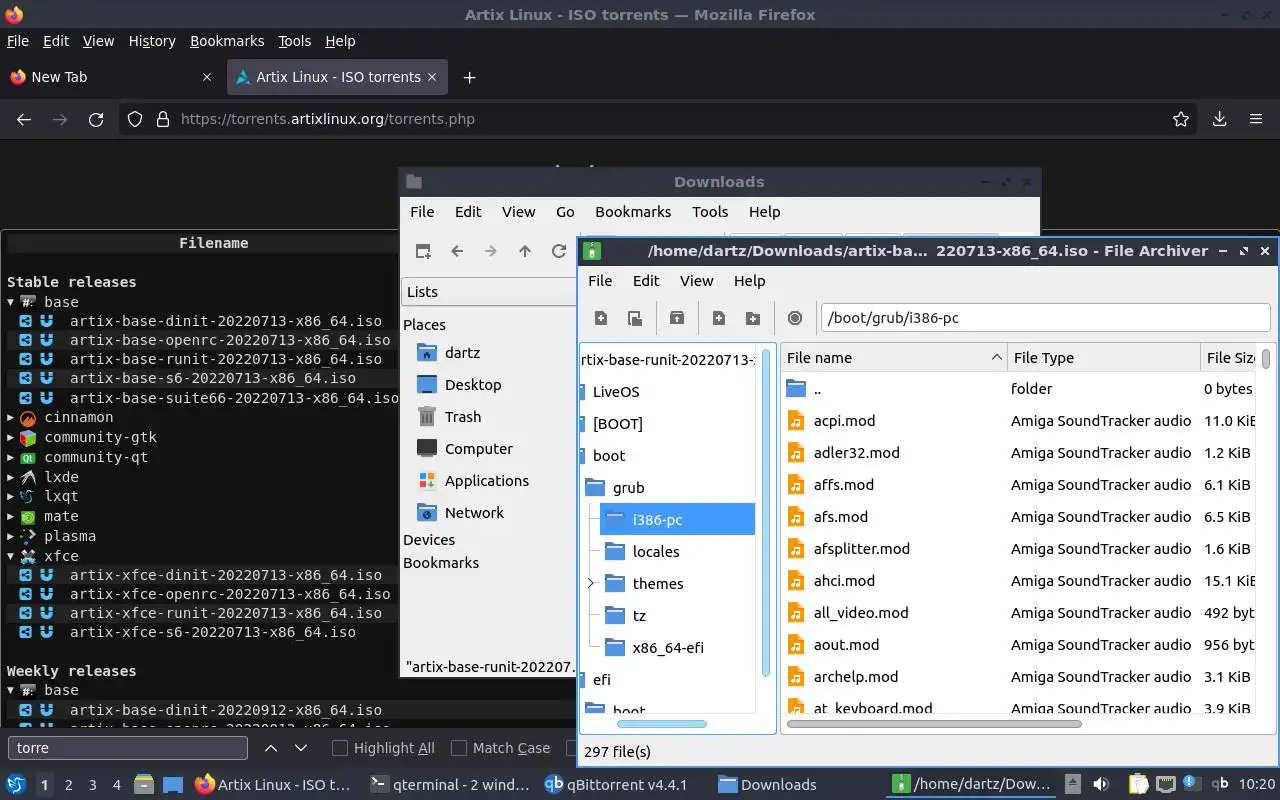
Task: Click the new tab icon in Downloads file manager toolbar
Action: pos(423,251)
